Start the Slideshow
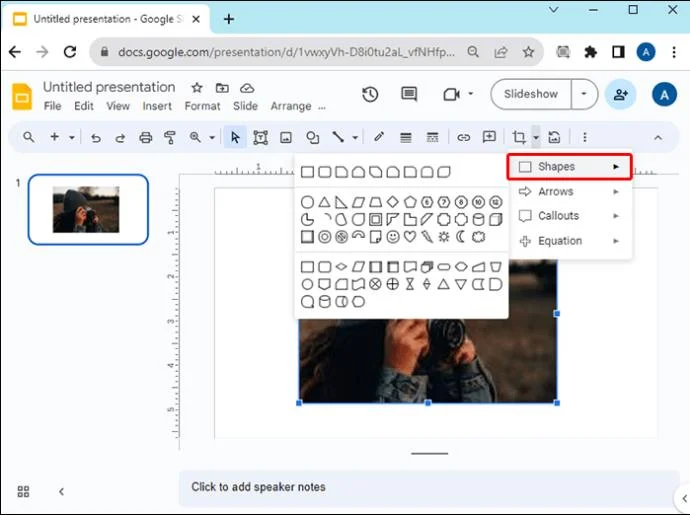690x515 pixels. [531, 94]
